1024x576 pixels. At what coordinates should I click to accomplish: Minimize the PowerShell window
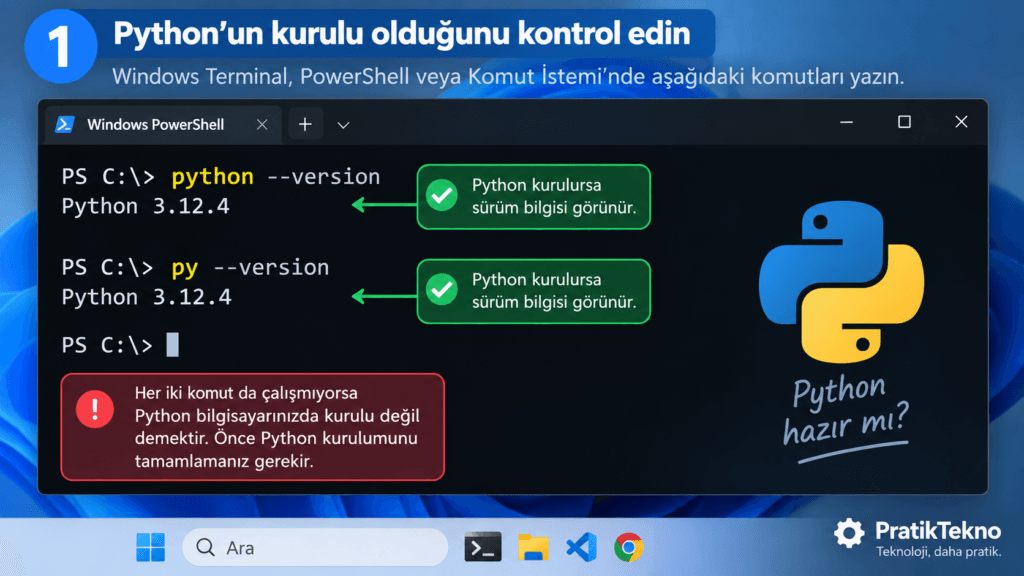846,122
